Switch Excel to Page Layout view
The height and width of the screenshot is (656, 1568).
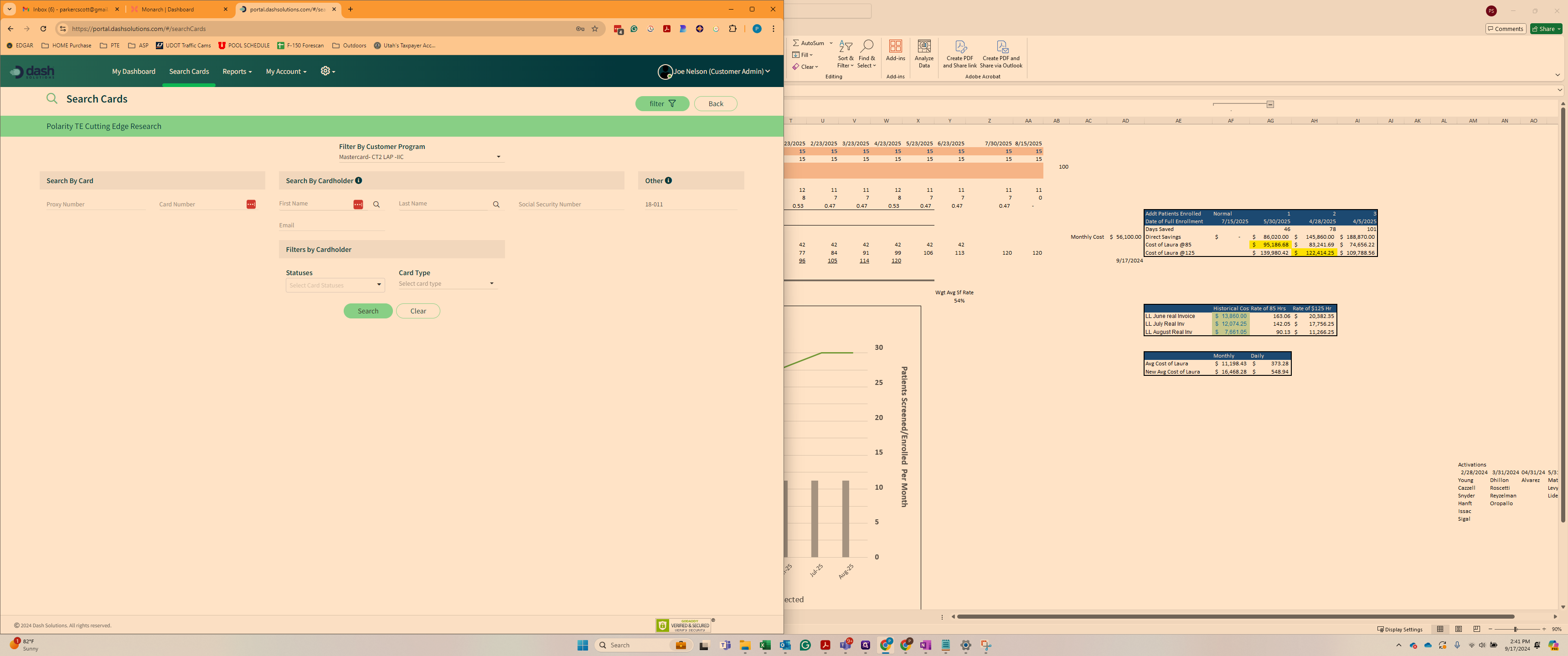tap(1459, 629)
